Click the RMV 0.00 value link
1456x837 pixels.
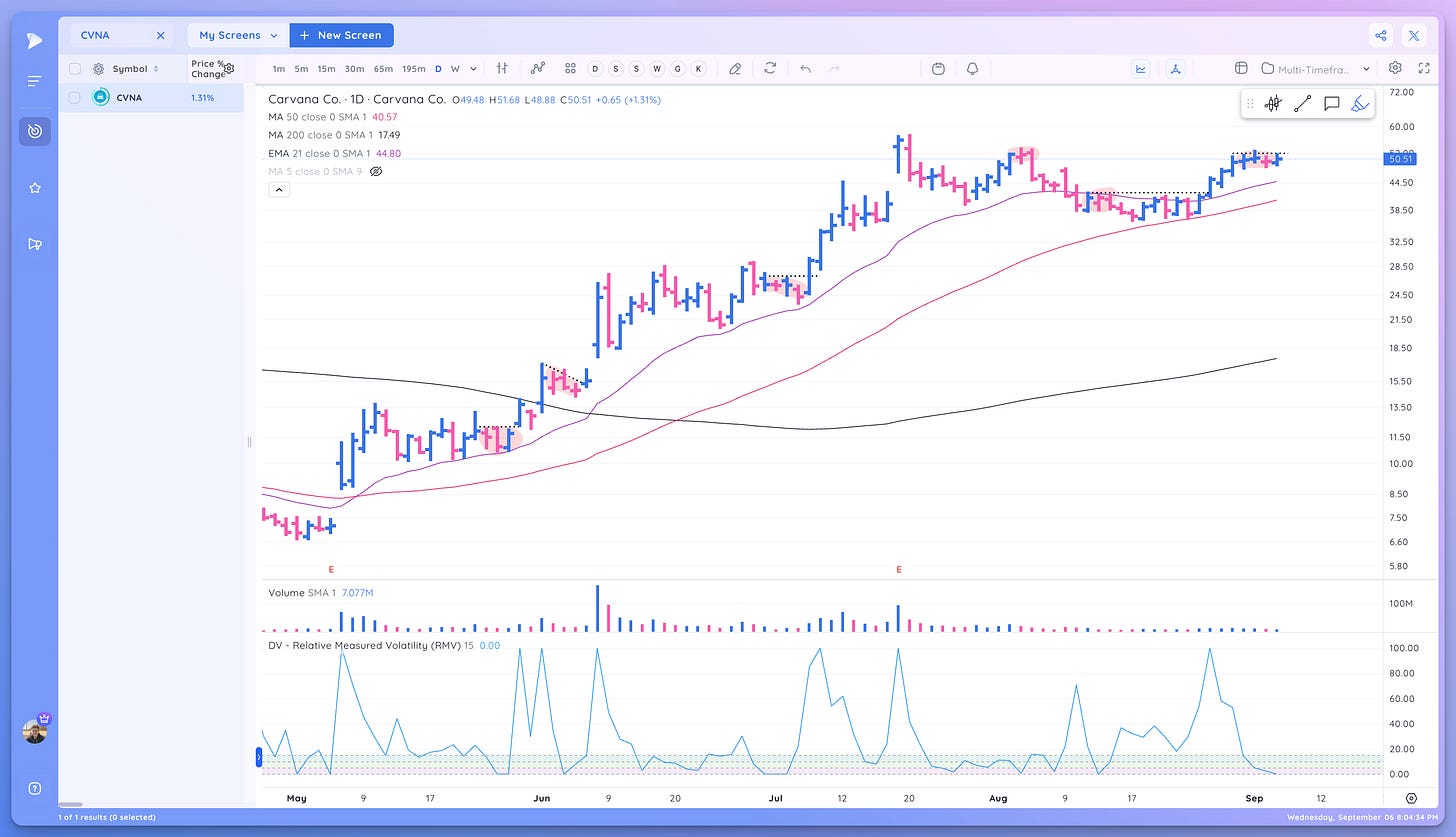489,645
